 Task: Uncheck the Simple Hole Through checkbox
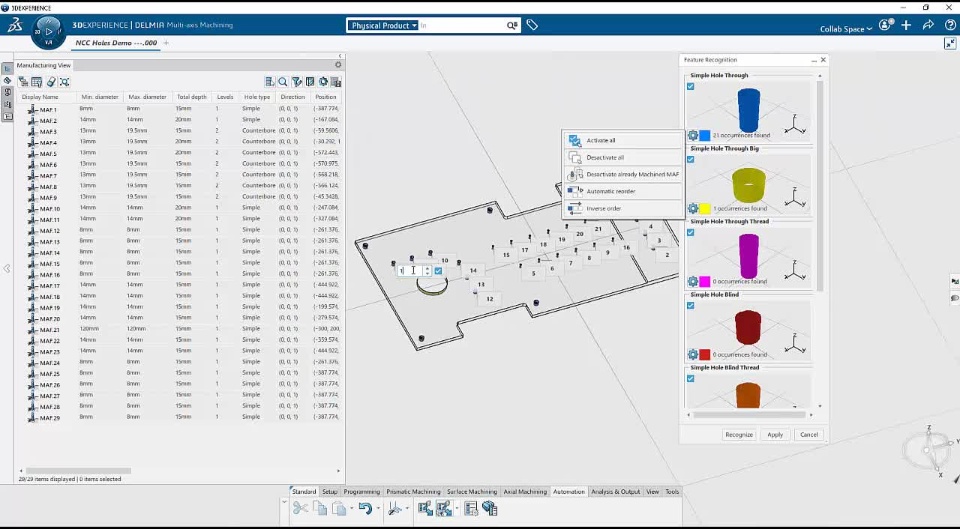[691, 86]
